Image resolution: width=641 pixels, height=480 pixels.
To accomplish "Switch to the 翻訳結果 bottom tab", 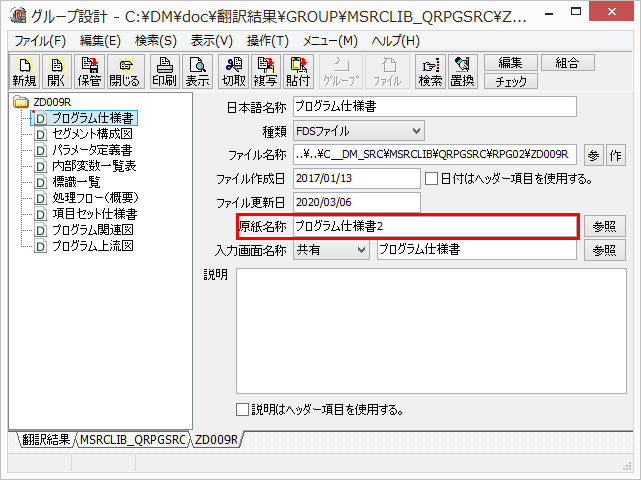I will coord(46,440).
